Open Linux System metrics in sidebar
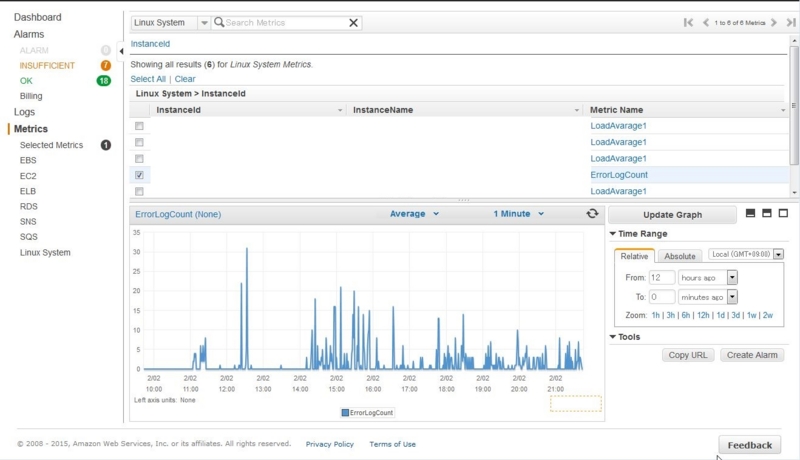Image resolution: width=800 pixels, height=460 pixels. click(x=45, y=252)
